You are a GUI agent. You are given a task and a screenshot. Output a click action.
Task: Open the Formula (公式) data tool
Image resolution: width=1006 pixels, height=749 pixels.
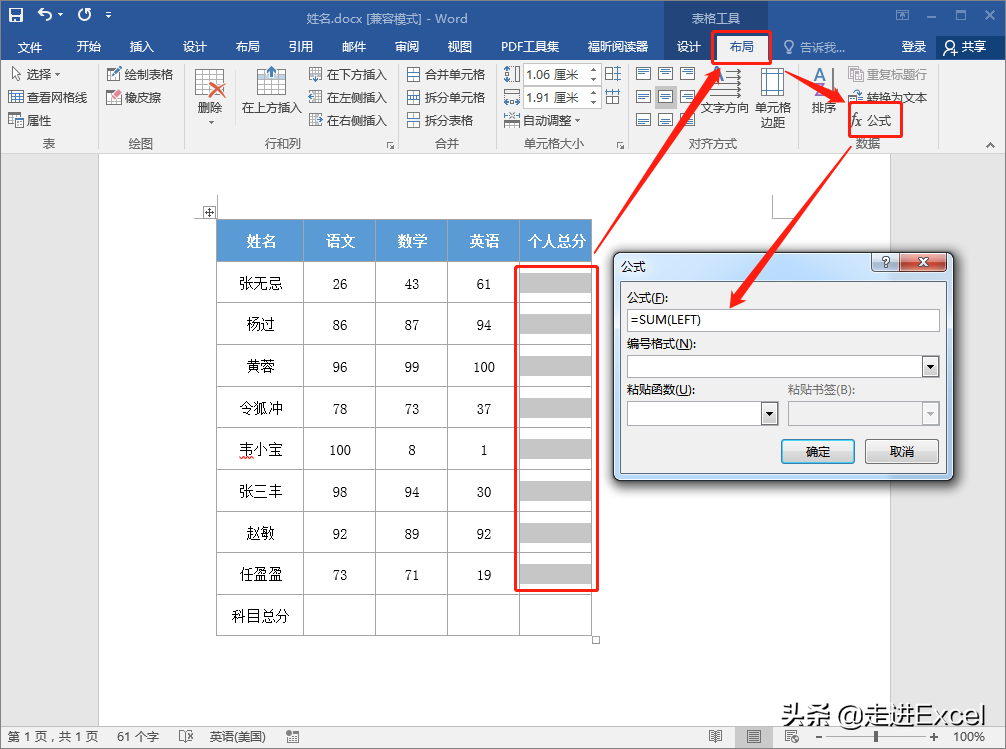874,119
